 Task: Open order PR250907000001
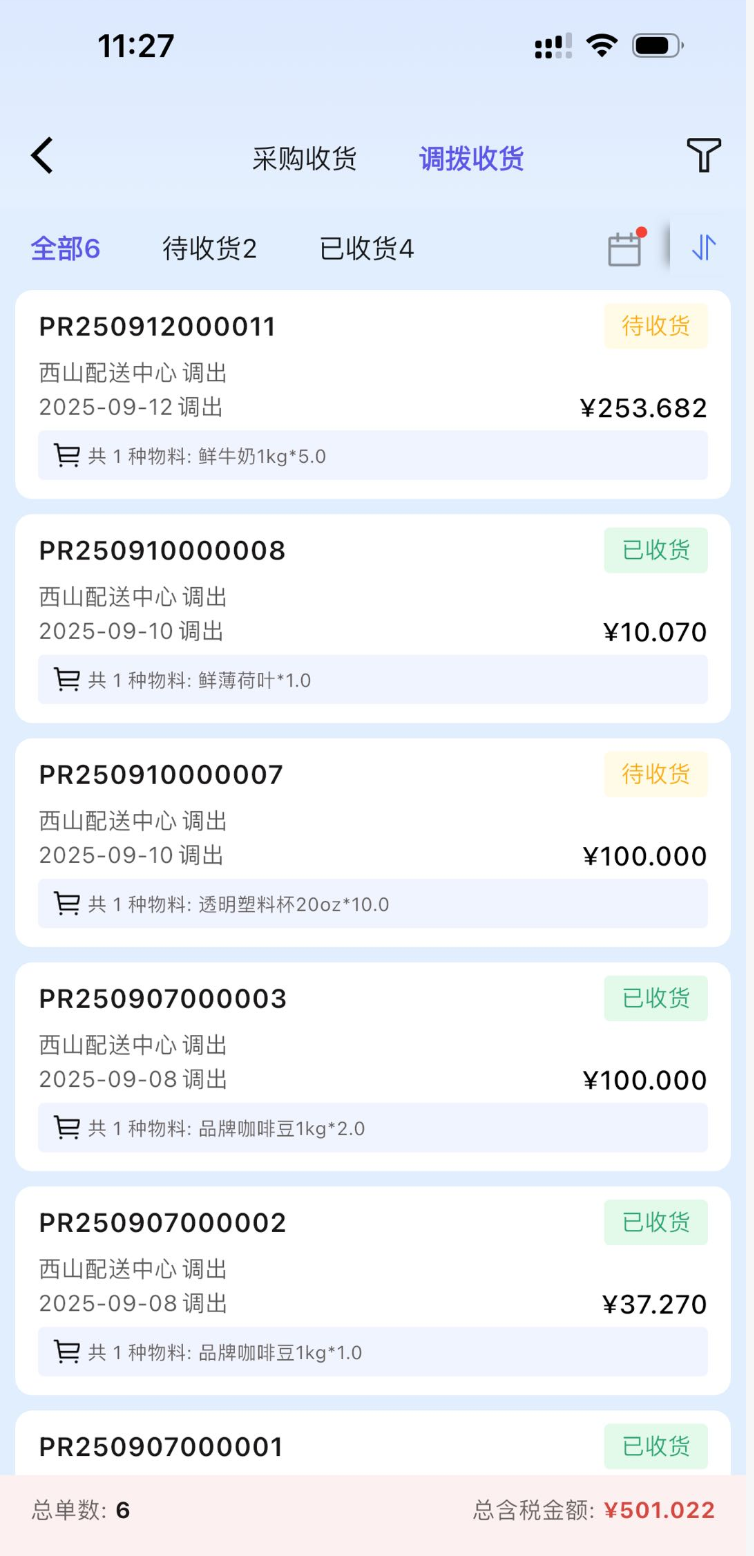(161, 1446)
